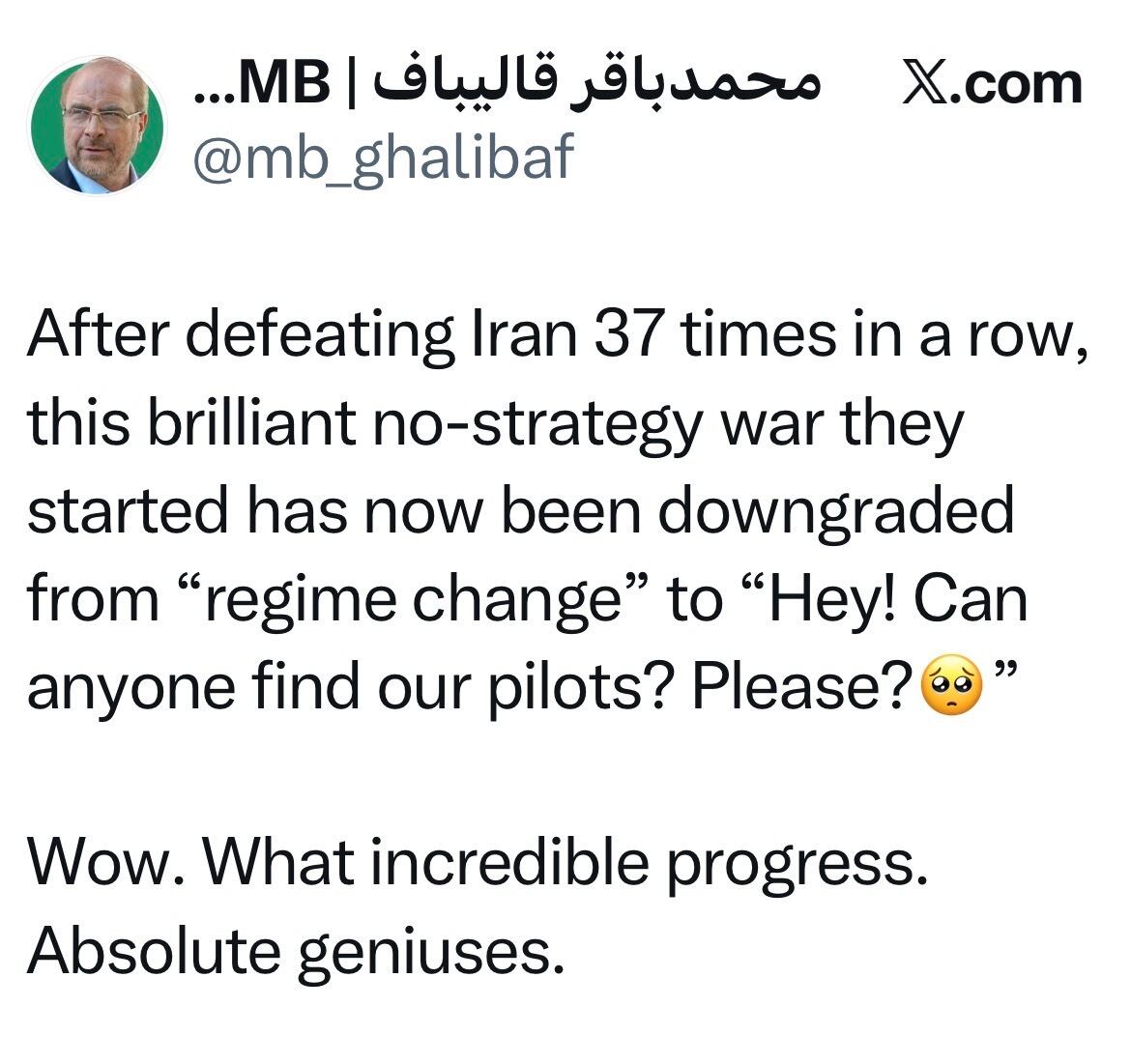Click the "Absolute geniuses." line
1131x1064 pixels.
296,951
